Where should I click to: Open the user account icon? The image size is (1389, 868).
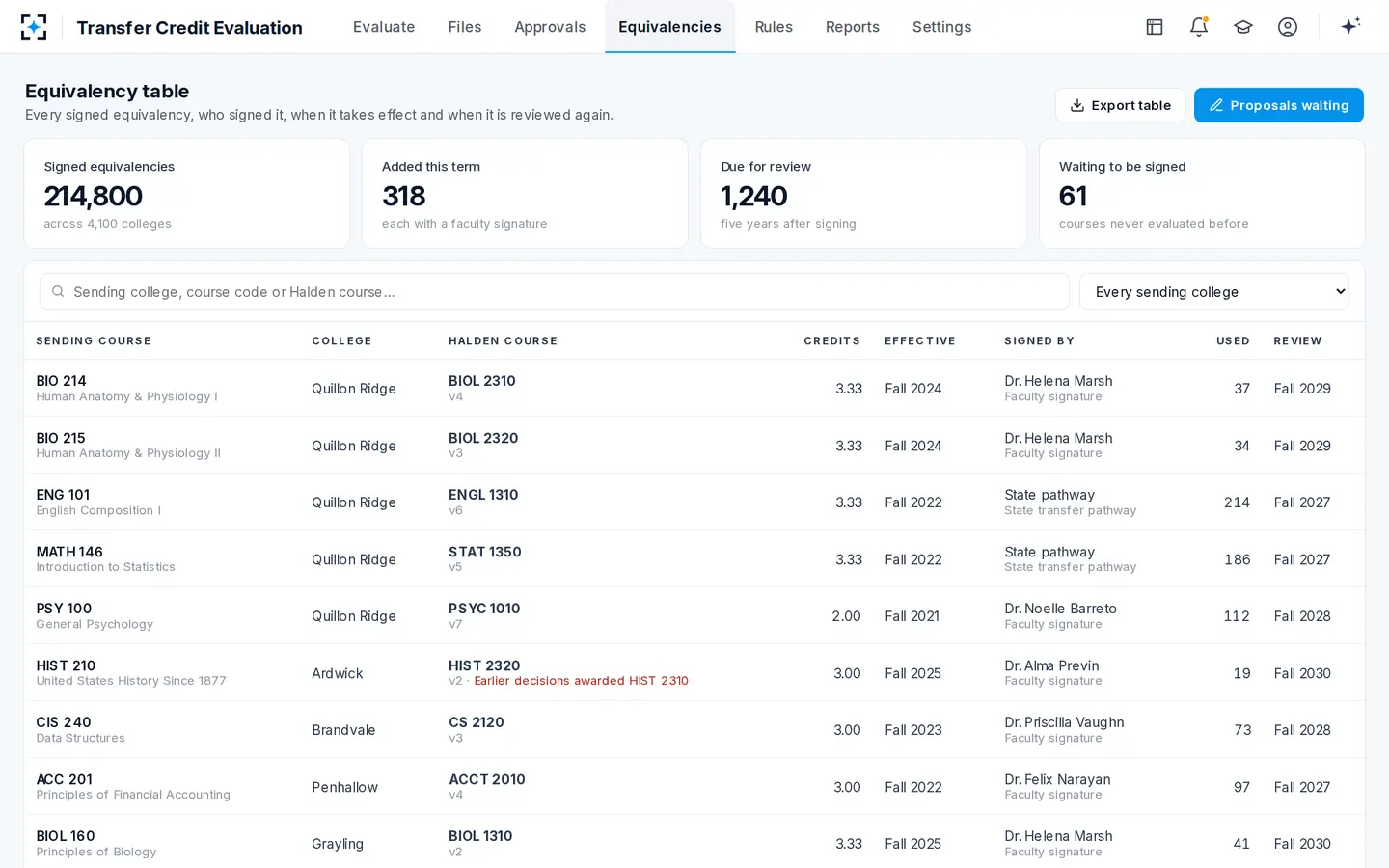[1288, 27]
